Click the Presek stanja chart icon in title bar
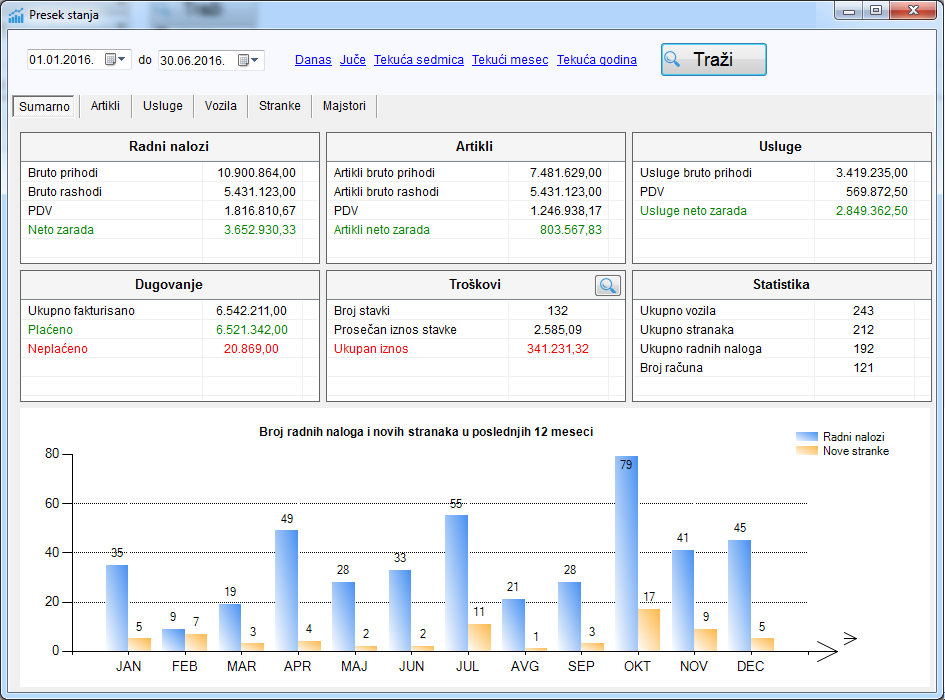This screenshot has height=700, width=945. (16, 15)
